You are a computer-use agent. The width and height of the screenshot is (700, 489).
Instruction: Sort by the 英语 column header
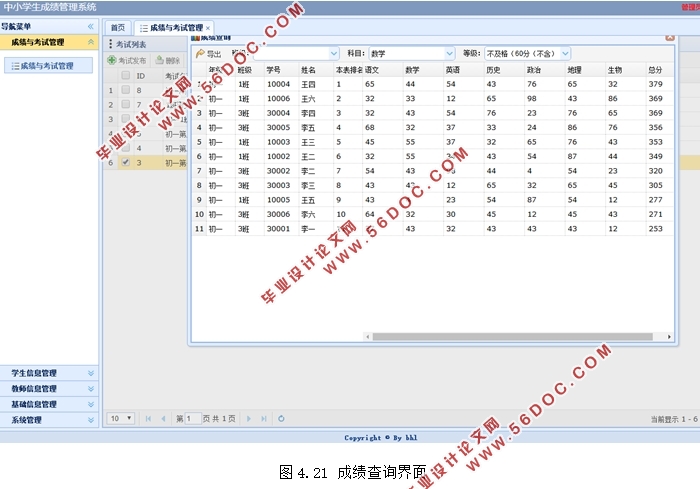[463, 70]
